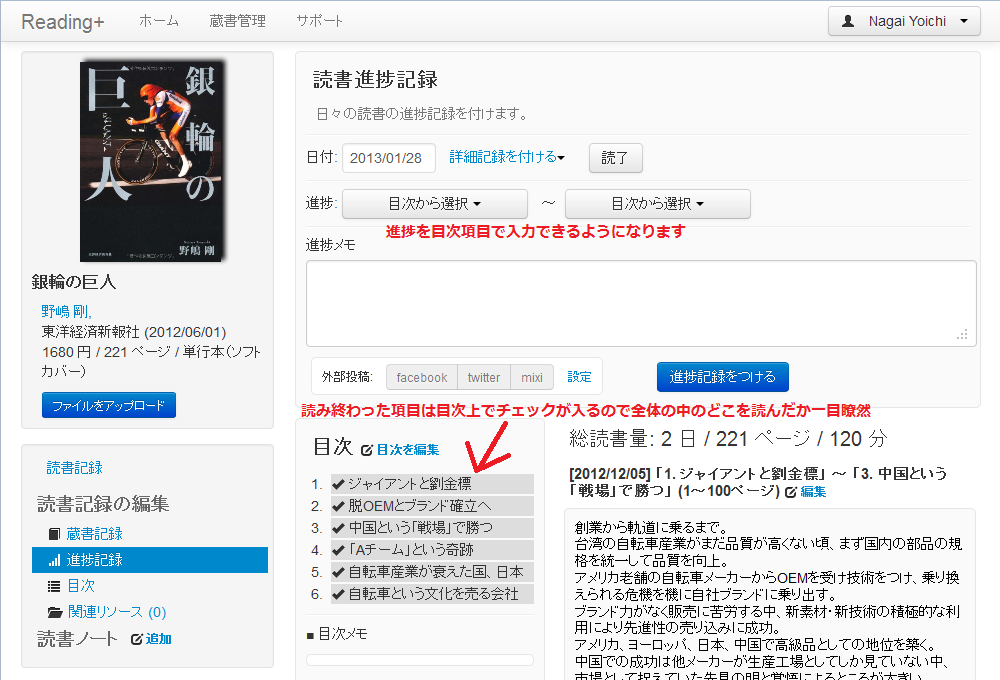Click checkmark for 自転車産業が衰えた国、日本
Viewport: 1000px width, 680px height.
point(339,572)
